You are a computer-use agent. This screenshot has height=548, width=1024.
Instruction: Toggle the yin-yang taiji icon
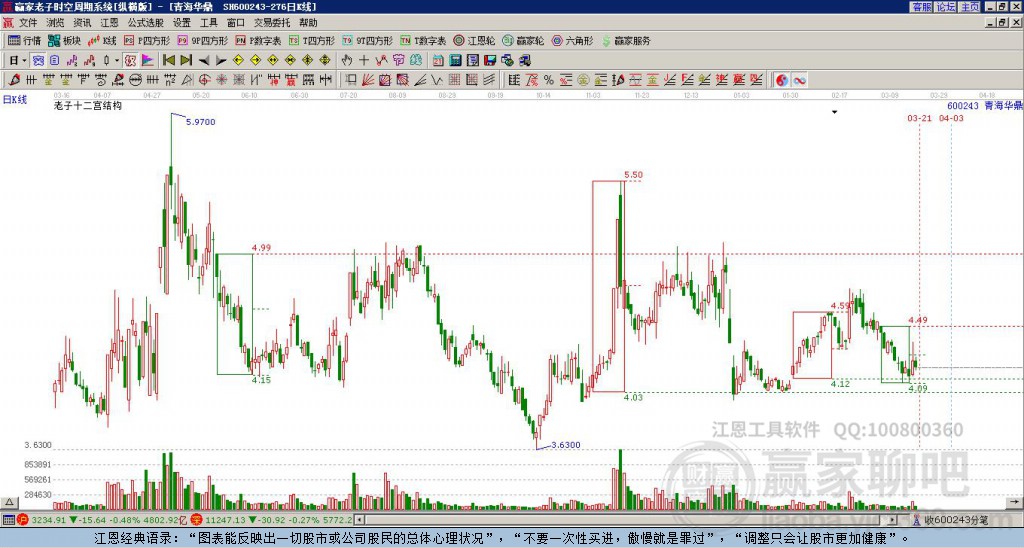(782, 80)
